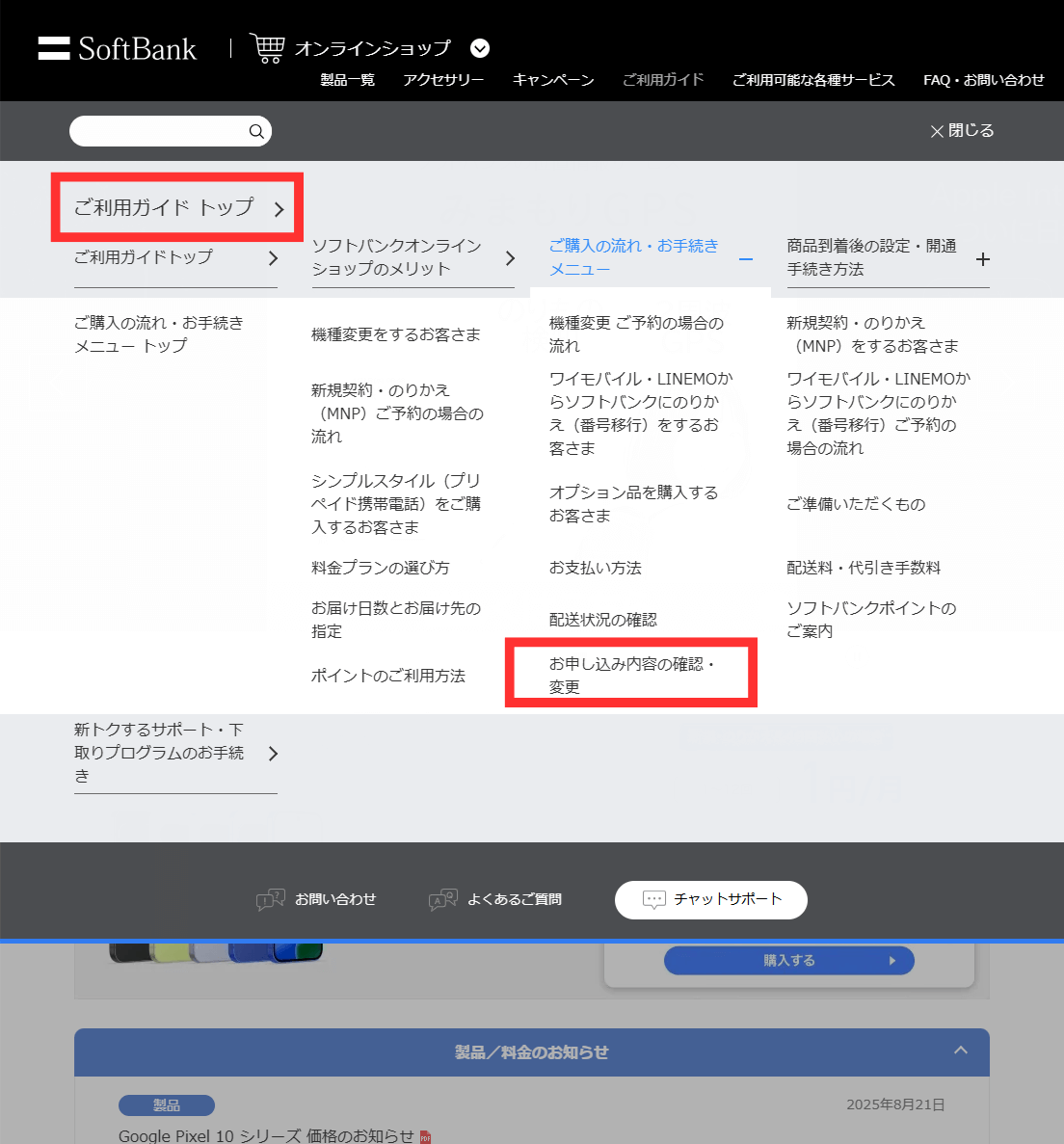Click the shopping cart icon beside オンラインショップ

click(x=267, y=47)
